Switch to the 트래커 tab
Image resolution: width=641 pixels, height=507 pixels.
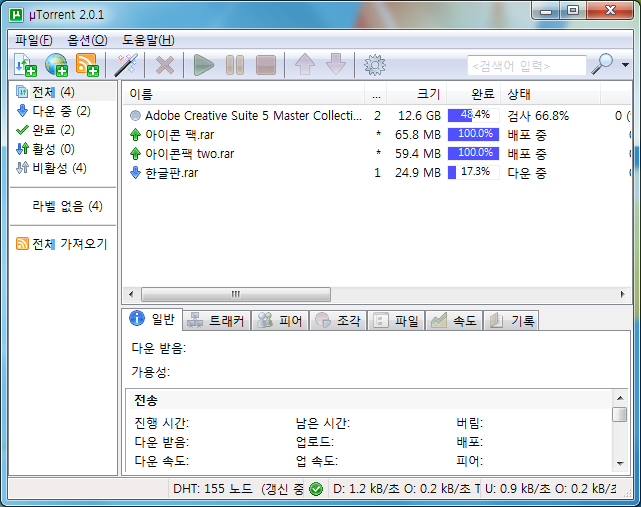pyautogui.click(x=216, y=321)
